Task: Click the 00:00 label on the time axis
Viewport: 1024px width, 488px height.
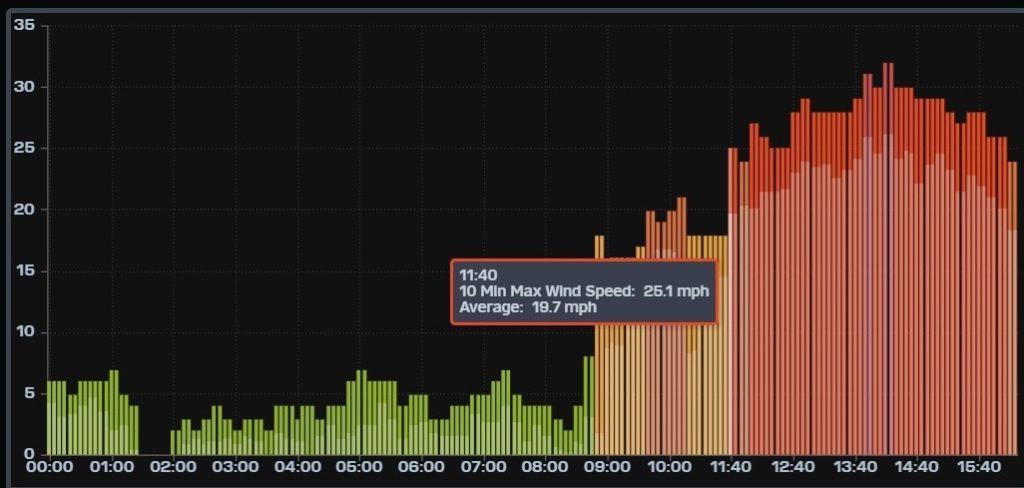Action: pos(49,467)
